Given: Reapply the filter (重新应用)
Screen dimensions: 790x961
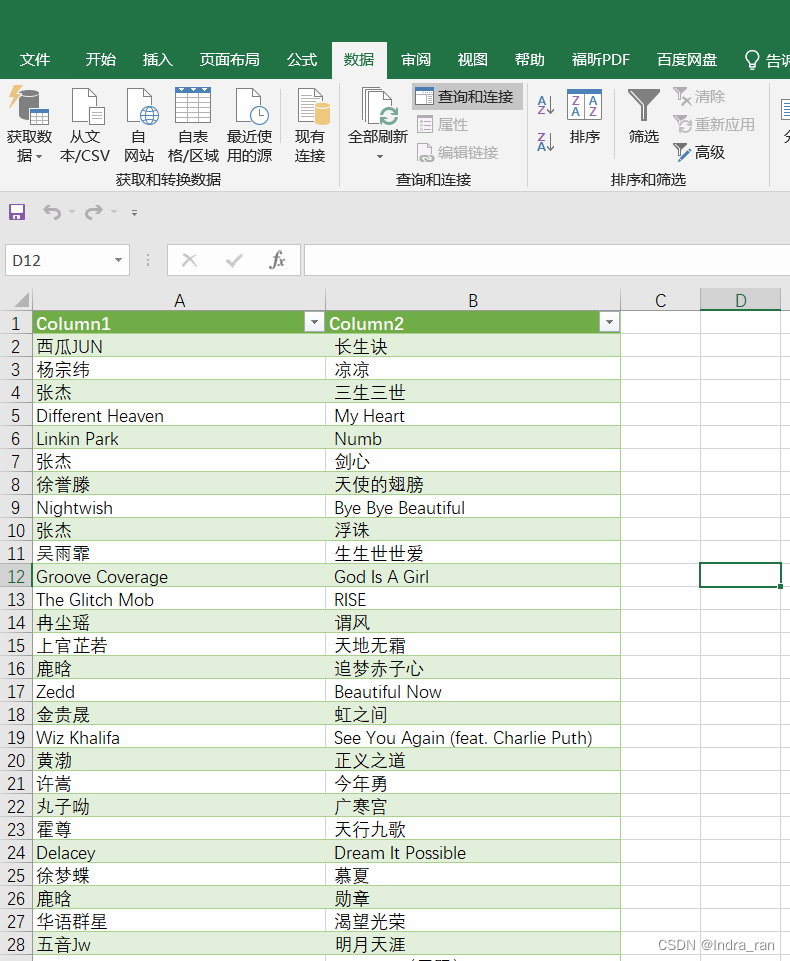Looking at the screenshot, I should 714,124.
